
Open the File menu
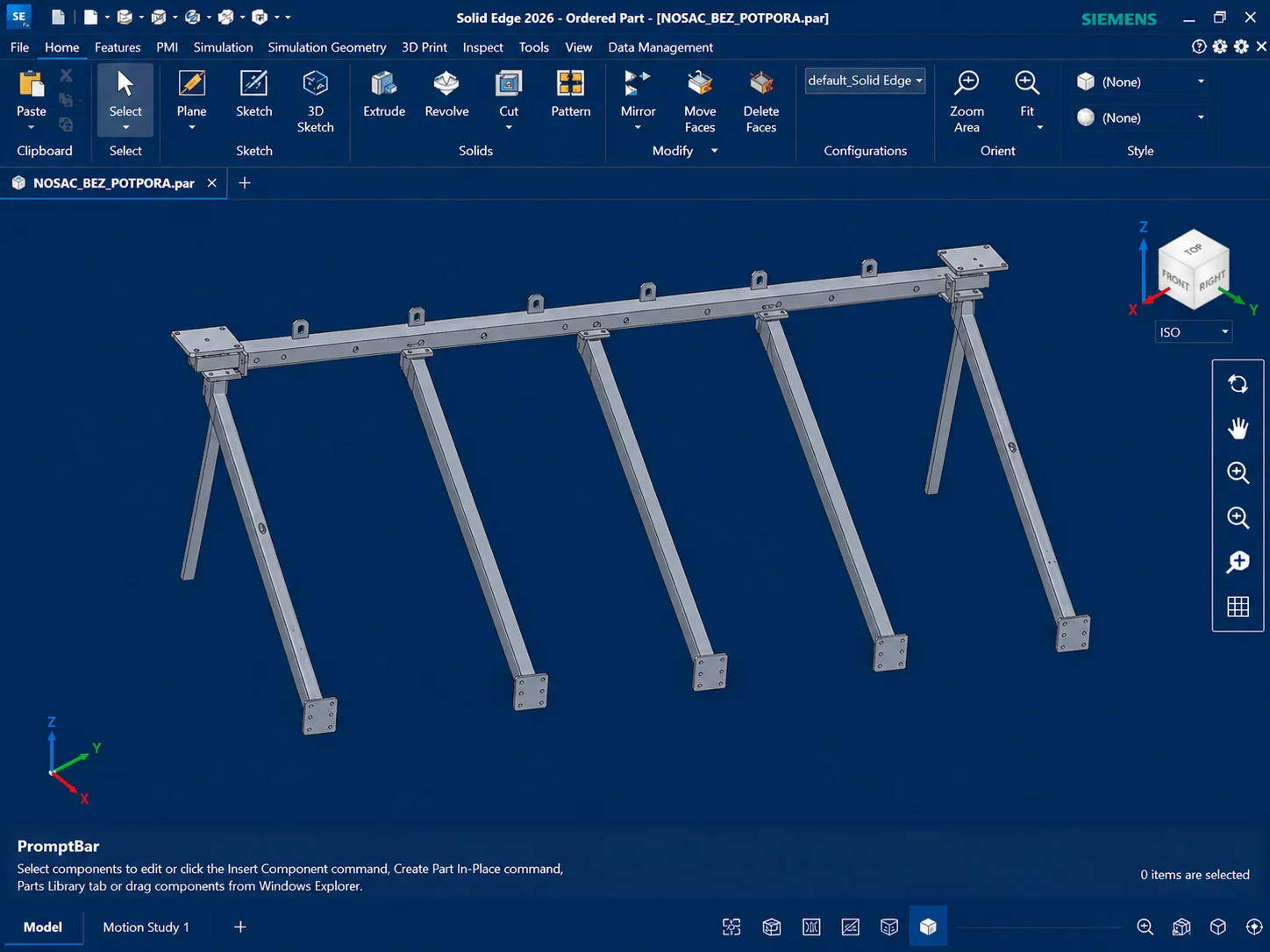[x=19, y=47]
